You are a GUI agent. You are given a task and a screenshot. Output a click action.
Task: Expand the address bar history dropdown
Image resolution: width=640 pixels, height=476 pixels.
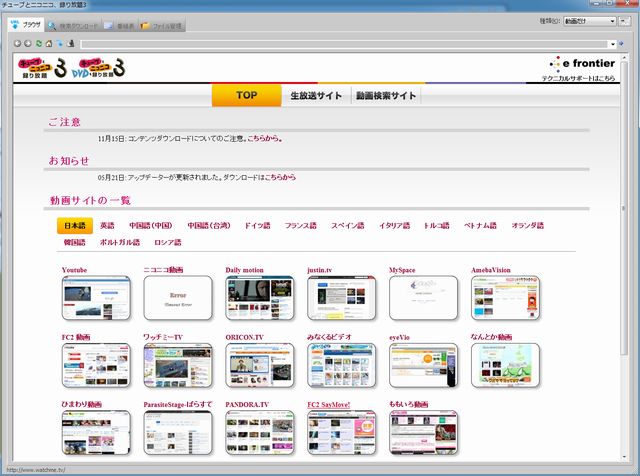(x=613, y=44)
